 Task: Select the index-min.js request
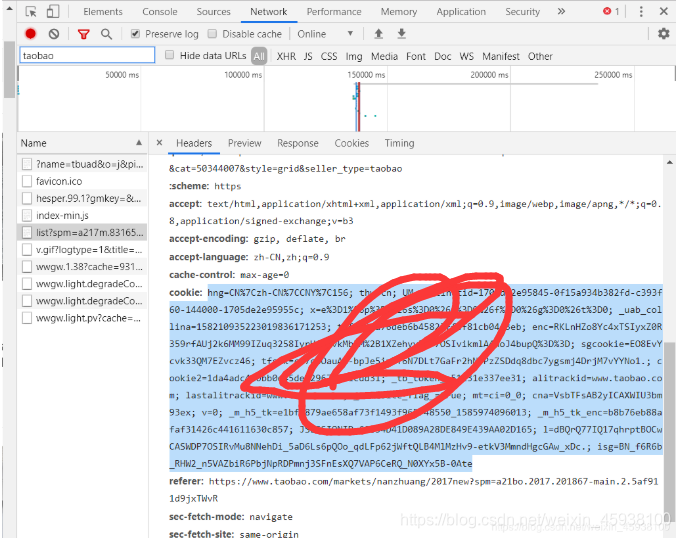coord(82,215)
